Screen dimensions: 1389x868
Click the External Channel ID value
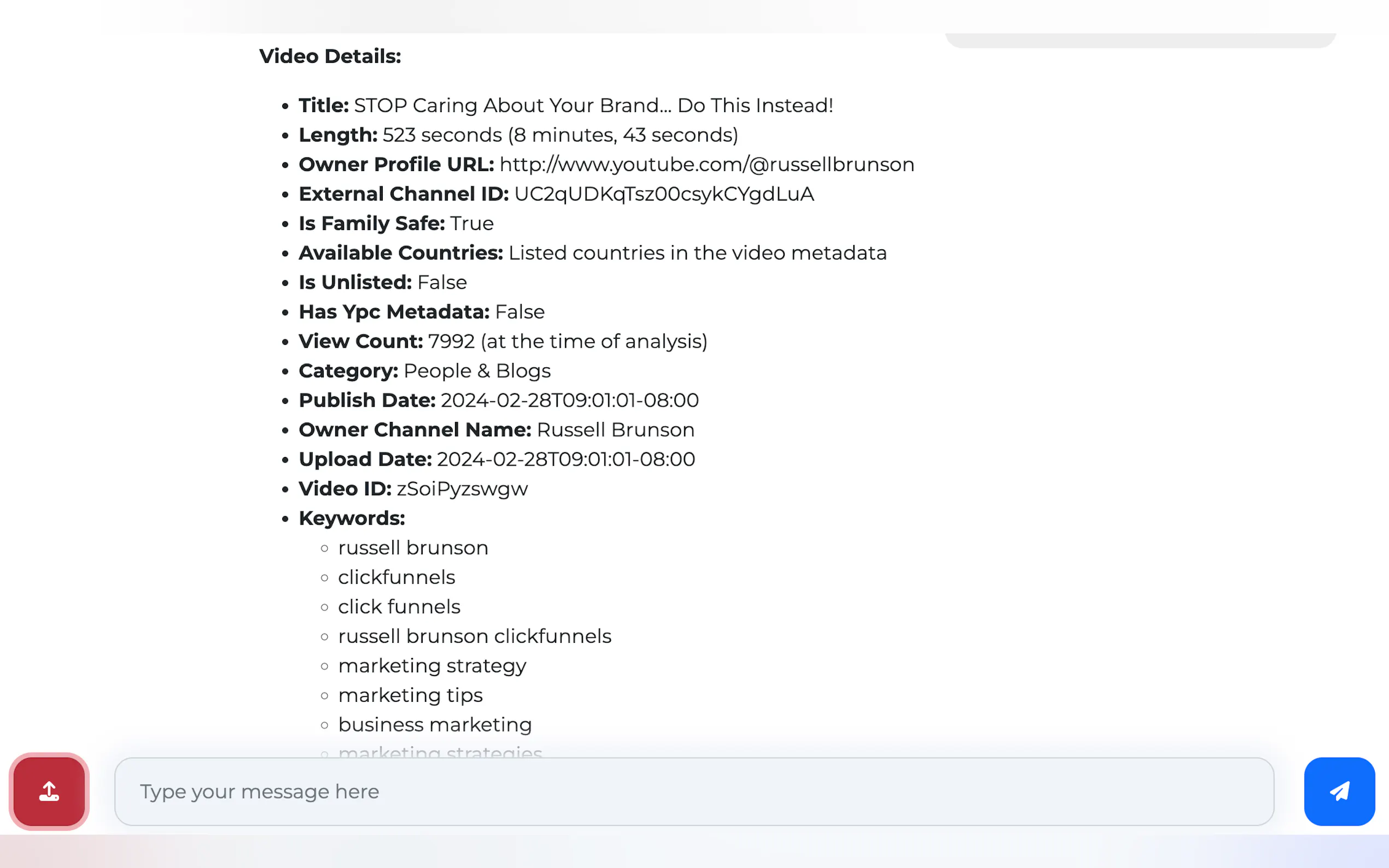coord(663,194)
